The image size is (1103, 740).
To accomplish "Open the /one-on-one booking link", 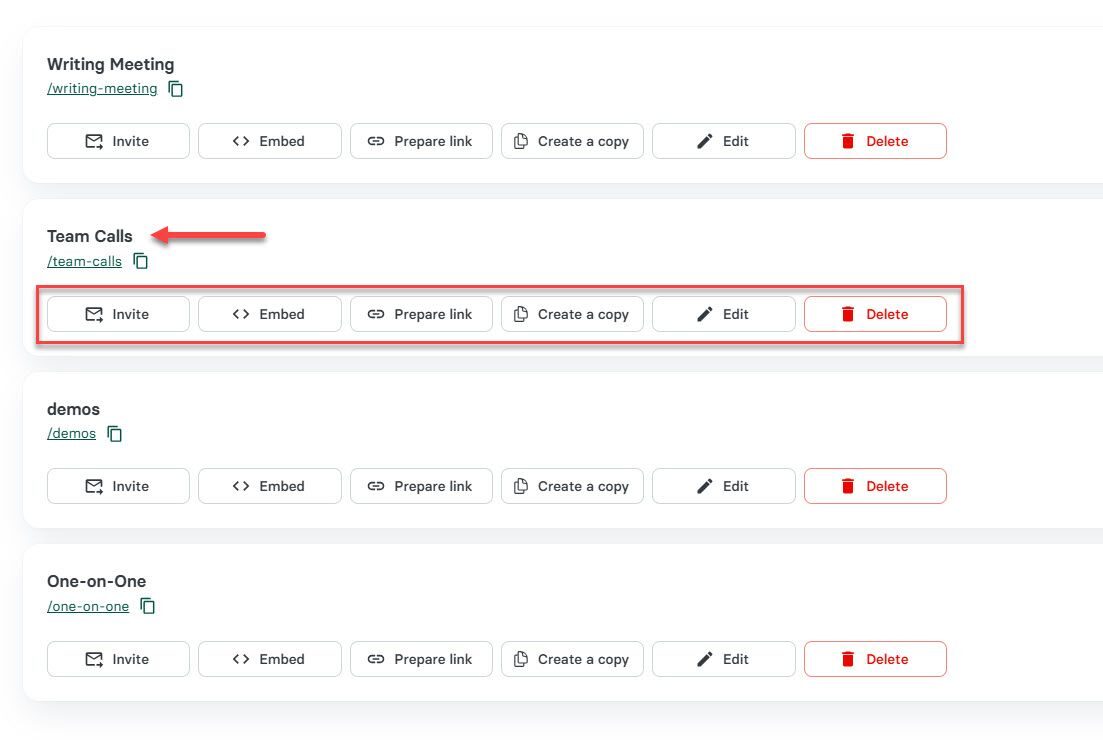I will tap(88, 606).
